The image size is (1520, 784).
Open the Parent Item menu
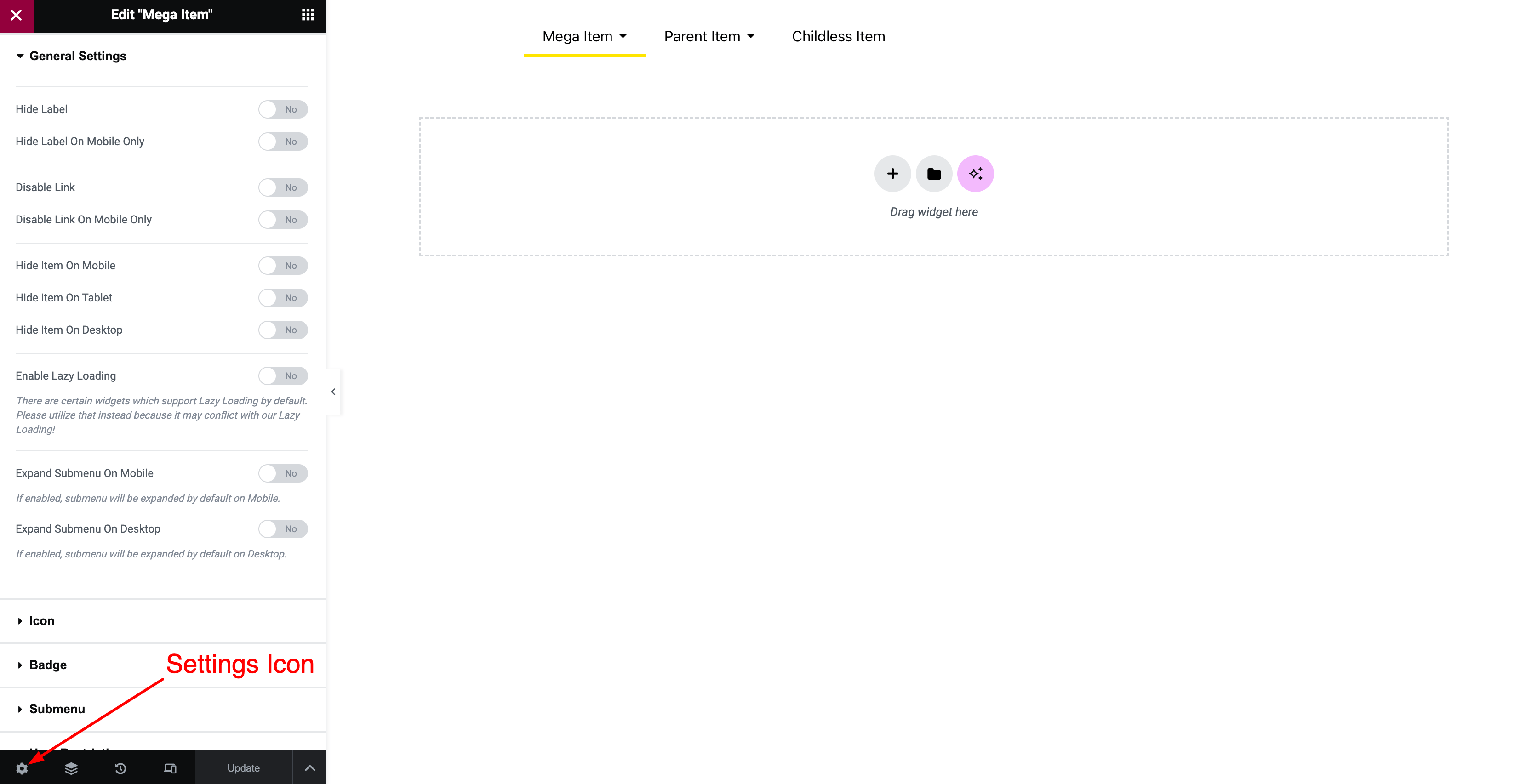click(709, 37)
